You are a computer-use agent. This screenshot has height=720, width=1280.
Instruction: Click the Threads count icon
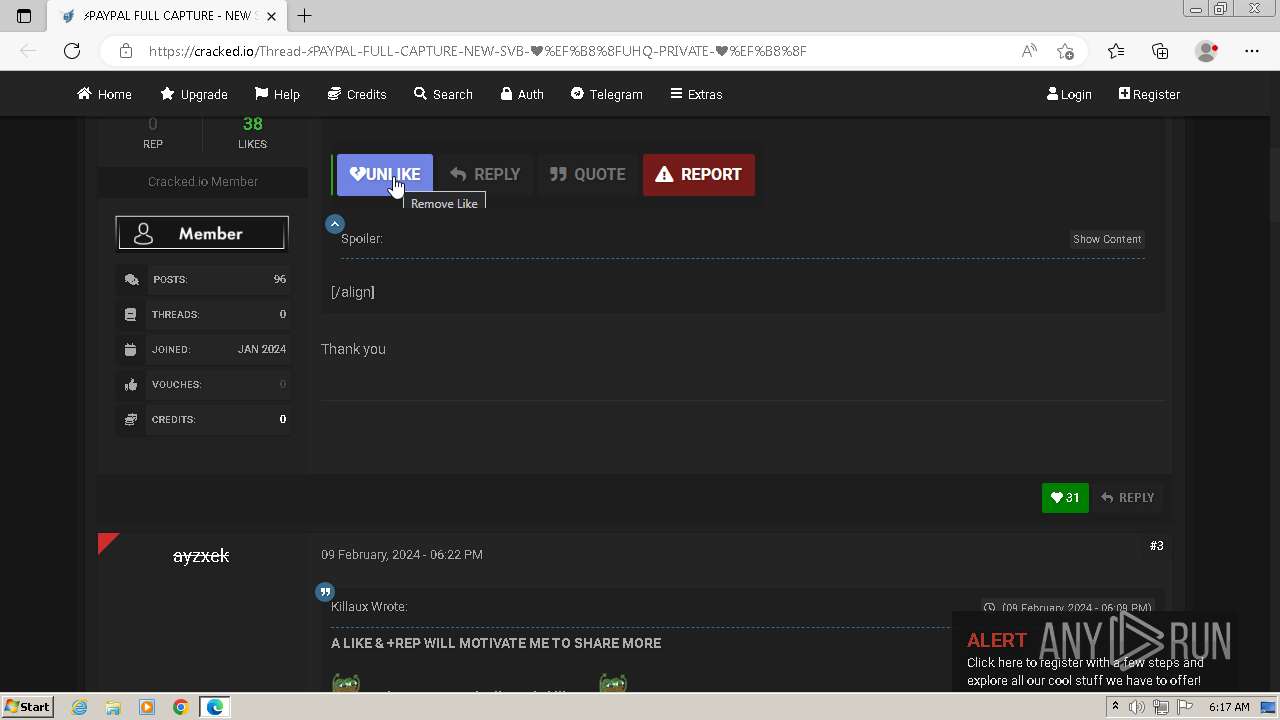tap(131, 315)
